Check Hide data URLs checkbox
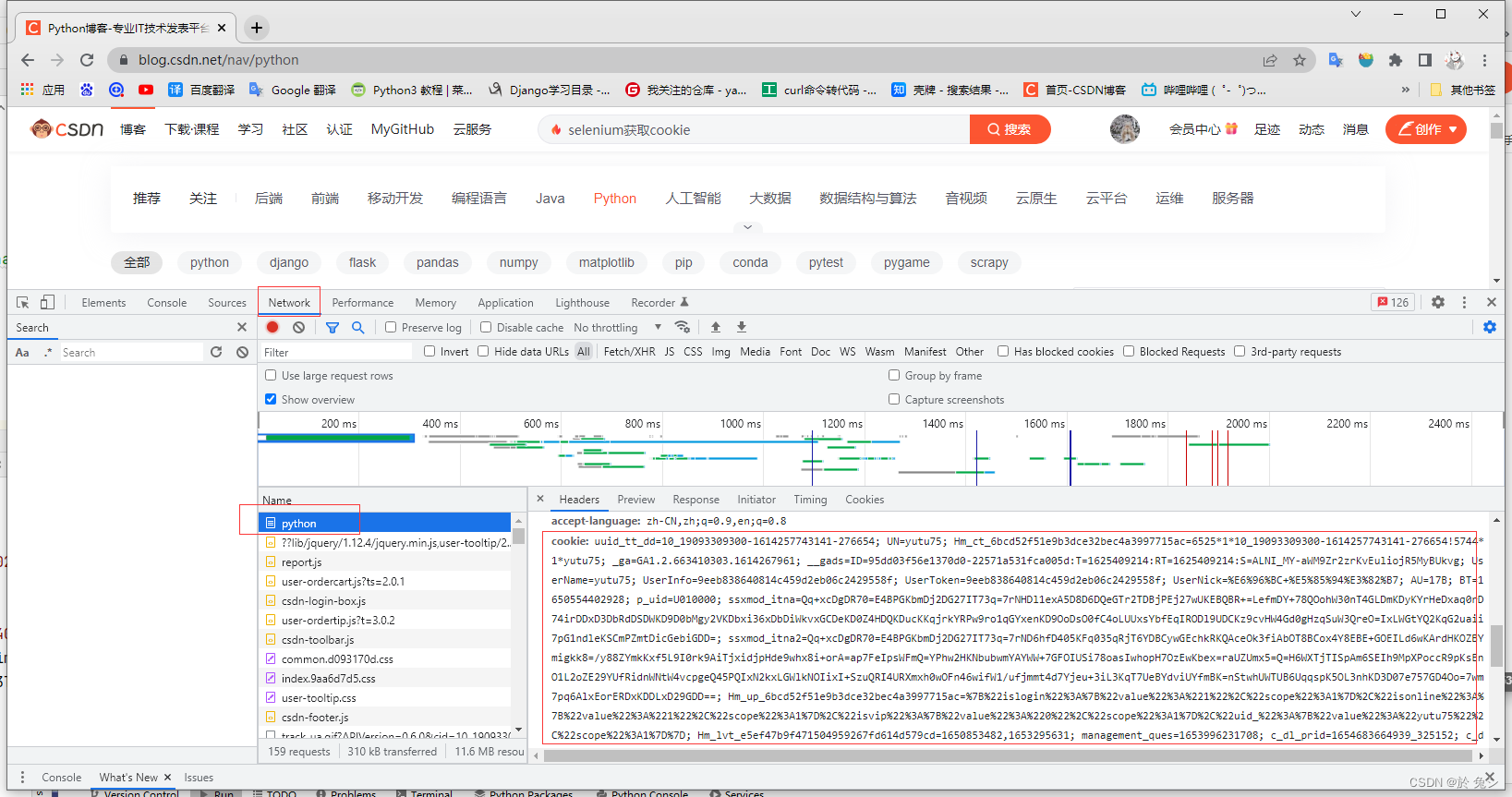This screenshot has height=797, width=1512. (483, 351)
